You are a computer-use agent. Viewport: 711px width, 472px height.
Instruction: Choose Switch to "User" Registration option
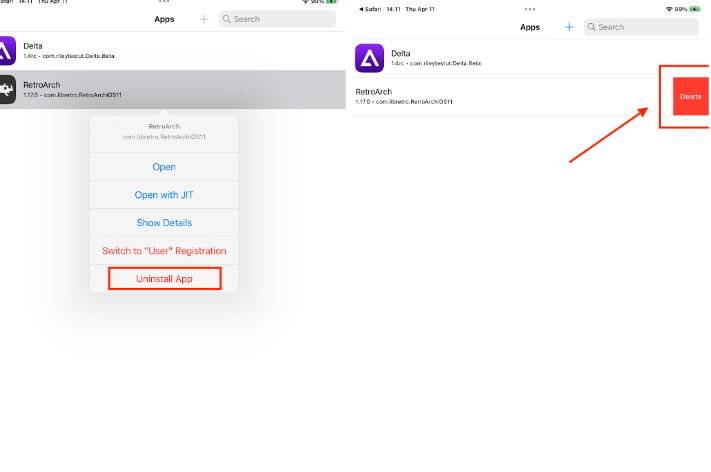click(x=164, y=251)
